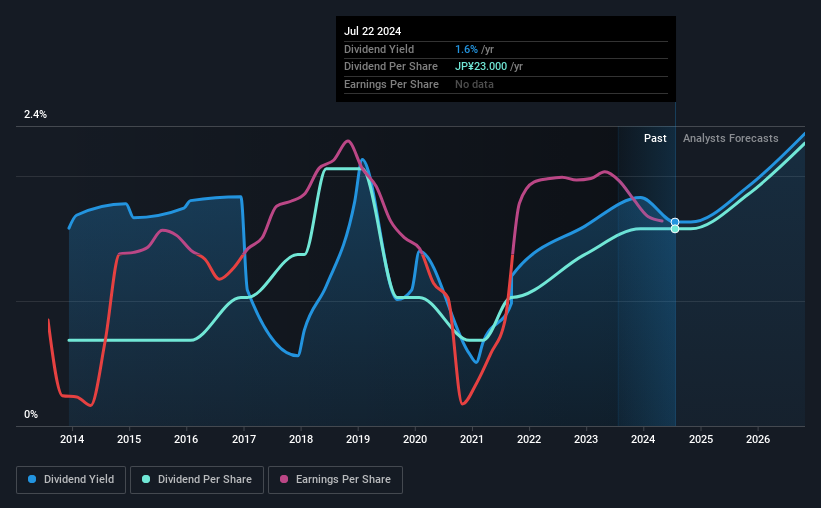The height and width of the screenshot is (508, 821).
Task: Click the Dividend Yield tooltip row label
Action: click(379, 49)
